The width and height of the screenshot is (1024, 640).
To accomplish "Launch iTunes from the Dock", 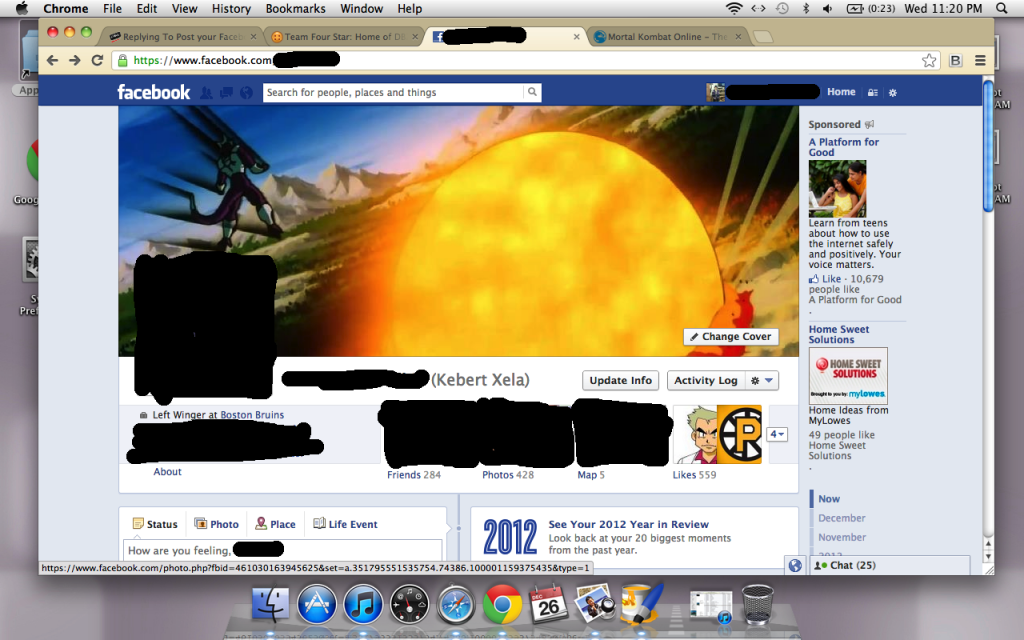I will [363, 604].
